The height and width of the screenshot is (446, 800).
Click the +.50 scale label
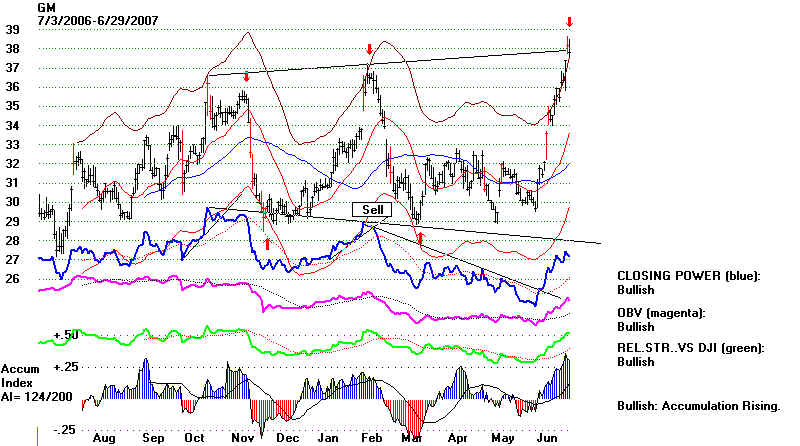[66, 335]
